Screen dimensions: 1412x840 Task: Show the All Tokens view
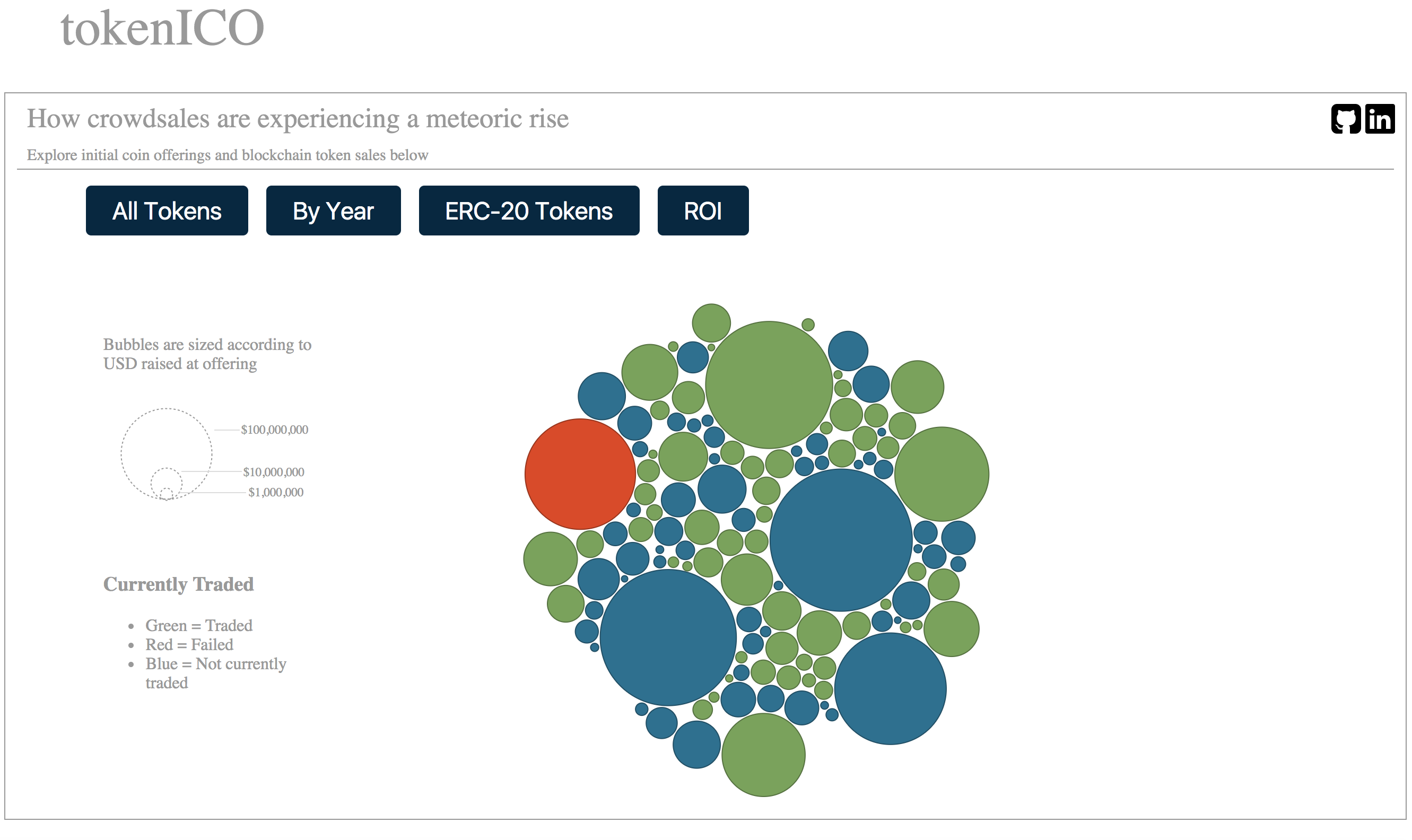tap(167, 211)
